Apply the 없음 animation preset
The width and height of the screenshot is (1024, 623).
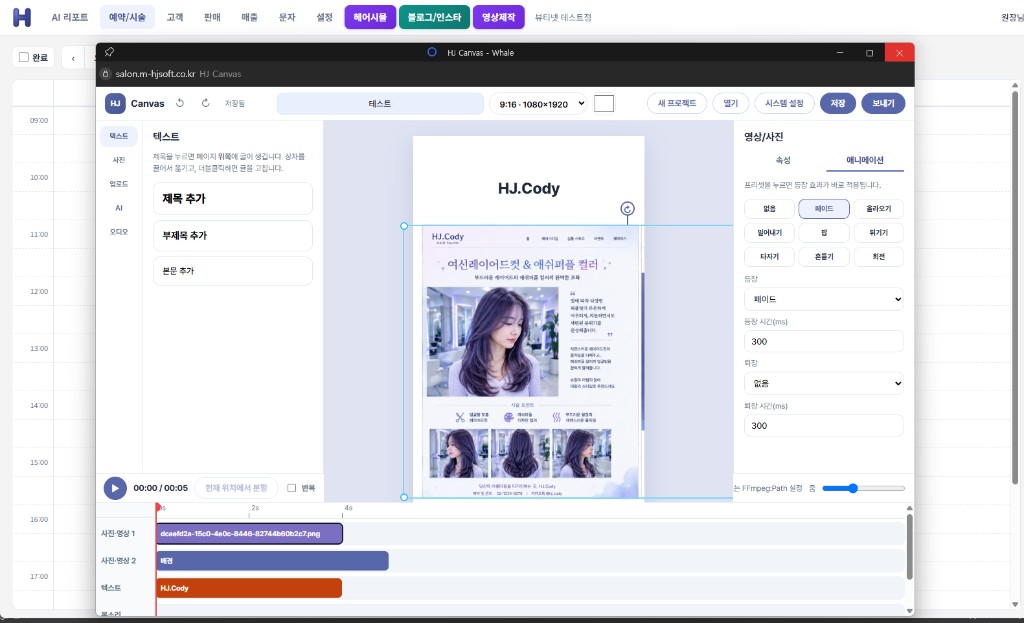(769, 209)
